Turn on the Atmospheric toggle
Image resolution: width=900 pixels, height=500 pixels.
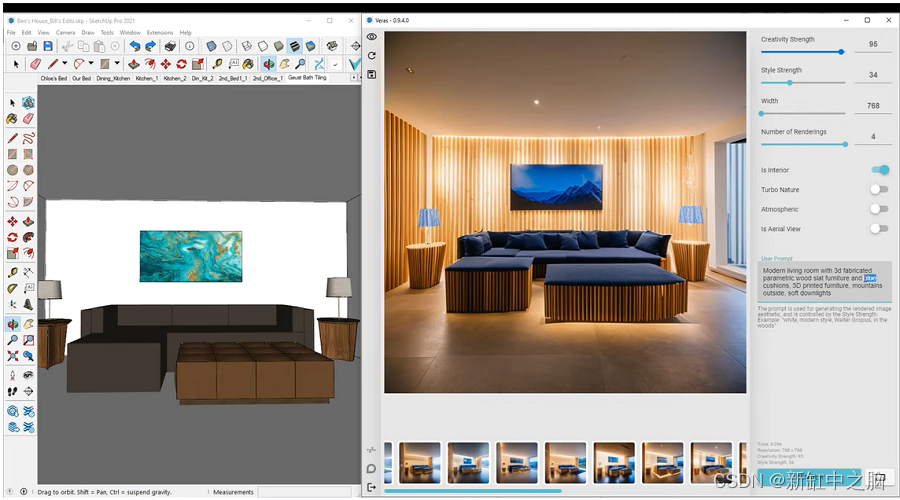878,209
